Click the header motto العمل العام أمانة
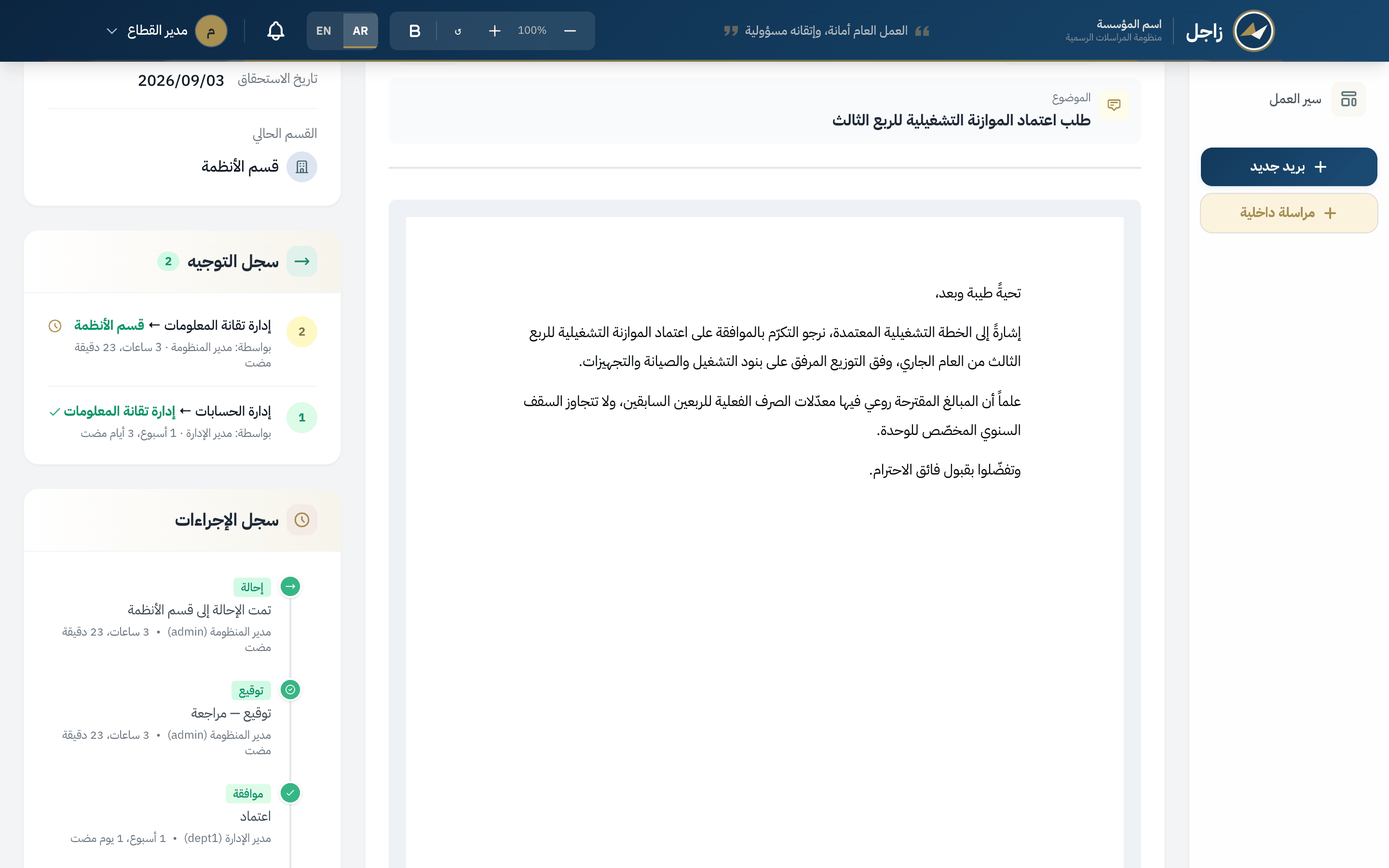This screenshot has width=1389, height=868. tap(827, 30)
